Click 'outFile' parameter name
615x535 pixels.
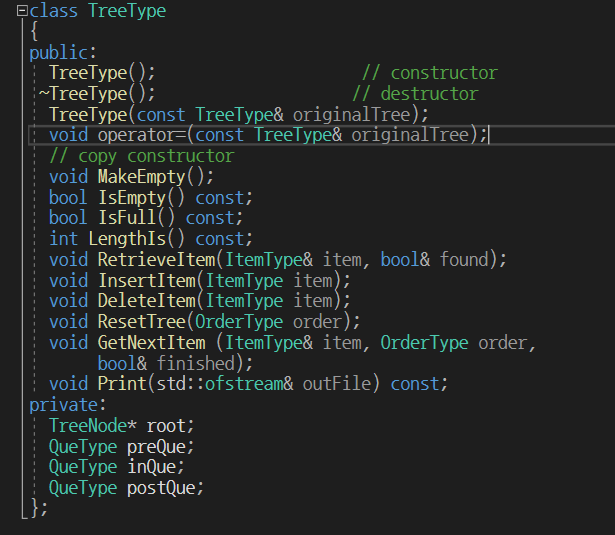coord(337,384)
